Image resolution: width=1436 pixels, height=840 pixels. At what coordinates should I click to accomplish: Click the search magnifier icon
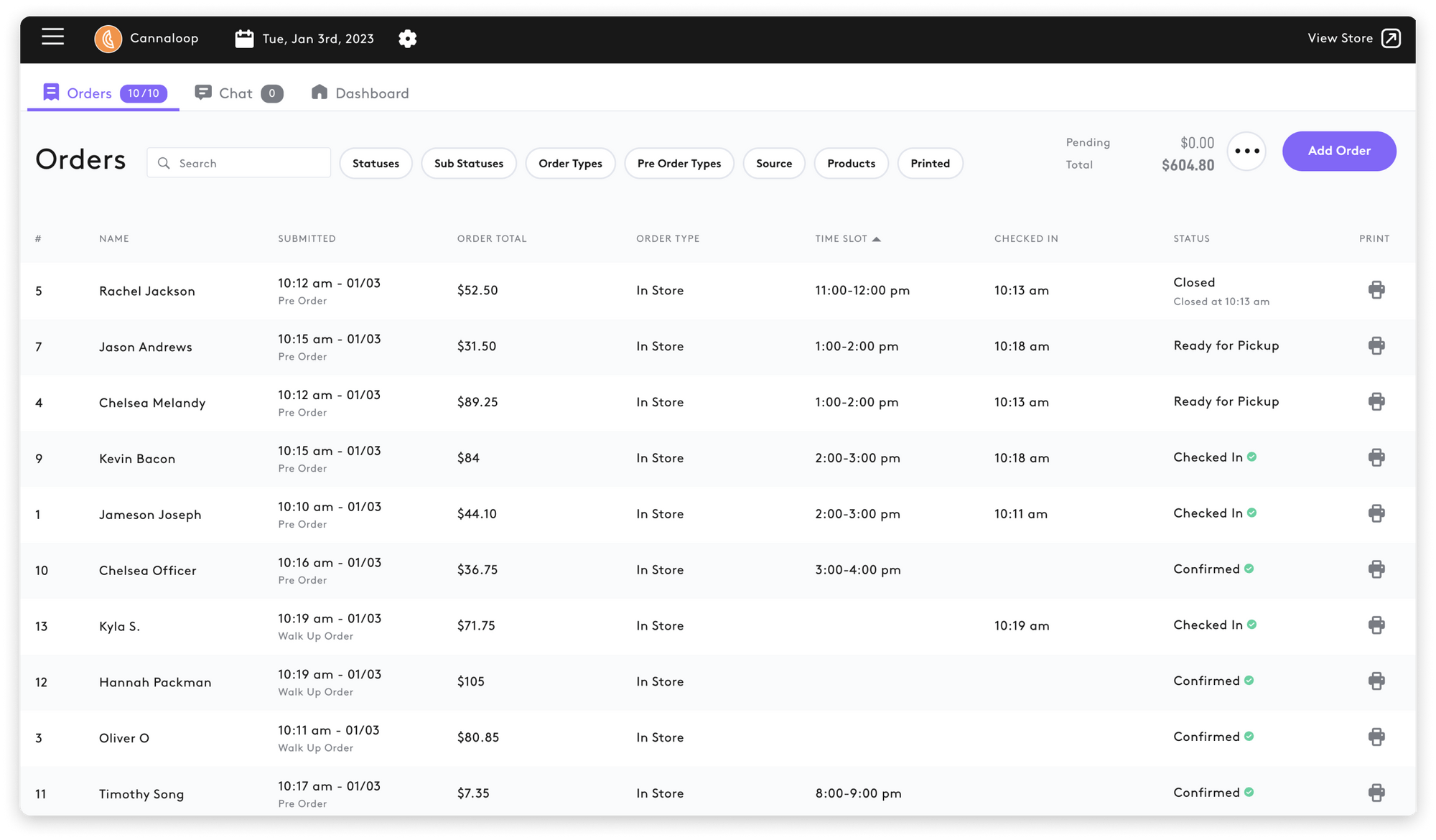(164, 163)
